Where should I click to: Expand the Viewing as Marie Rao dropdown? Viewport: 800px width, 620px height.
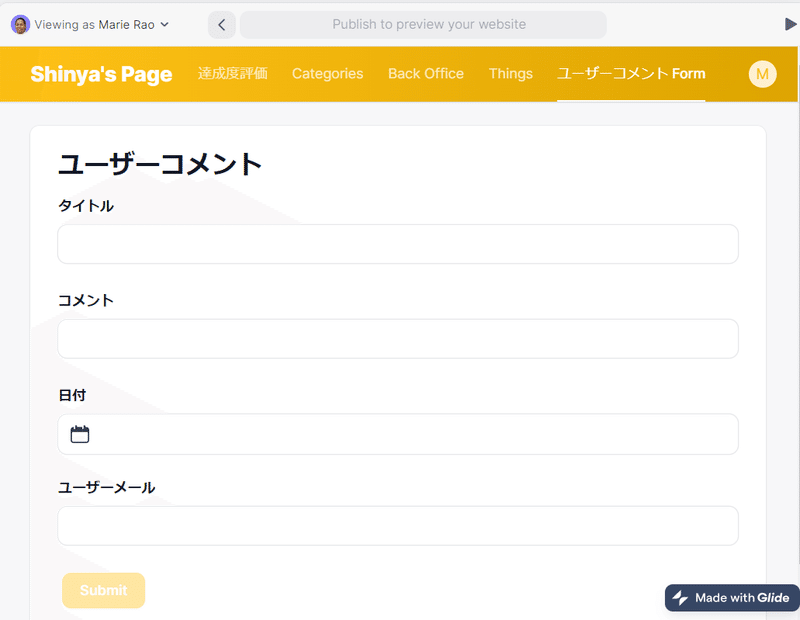point(90,24)
